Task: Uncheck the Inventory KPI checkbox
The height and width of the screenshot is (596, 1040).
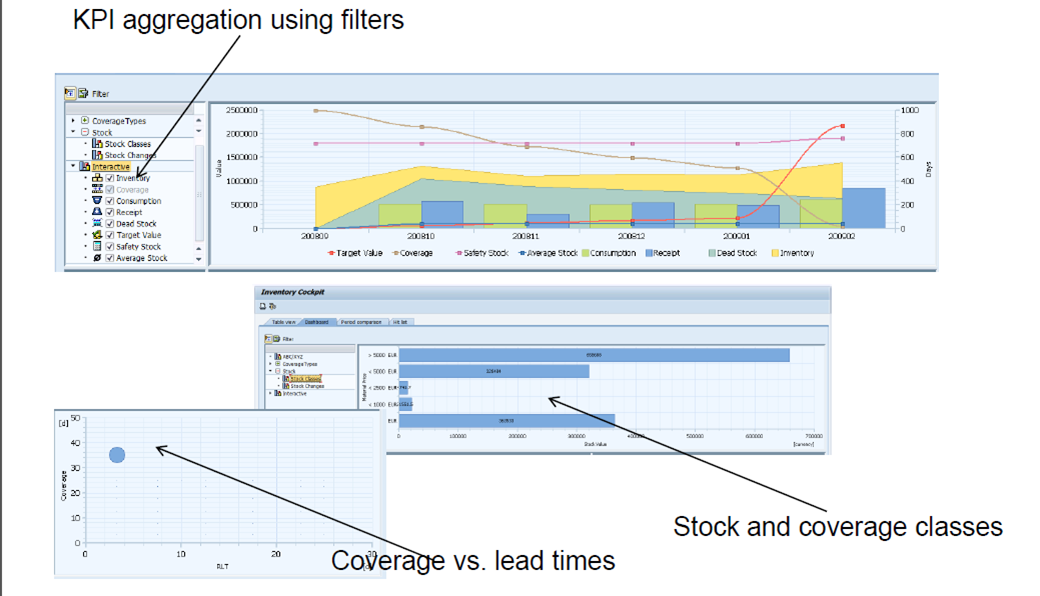Action: click(x=110, y=178)
